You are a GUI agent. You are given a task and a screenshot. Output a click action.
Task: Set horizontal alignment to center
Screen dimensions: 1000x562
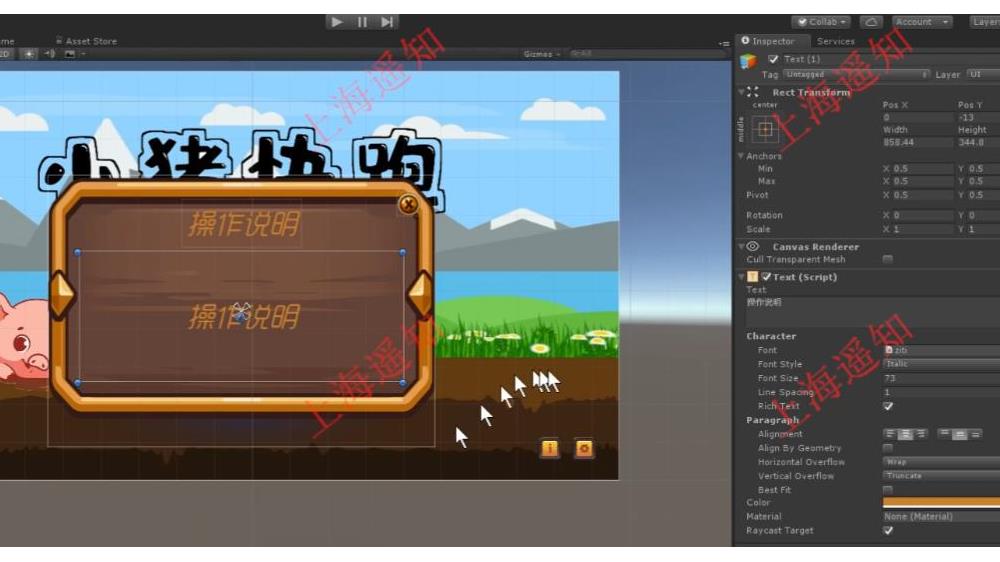906,434
